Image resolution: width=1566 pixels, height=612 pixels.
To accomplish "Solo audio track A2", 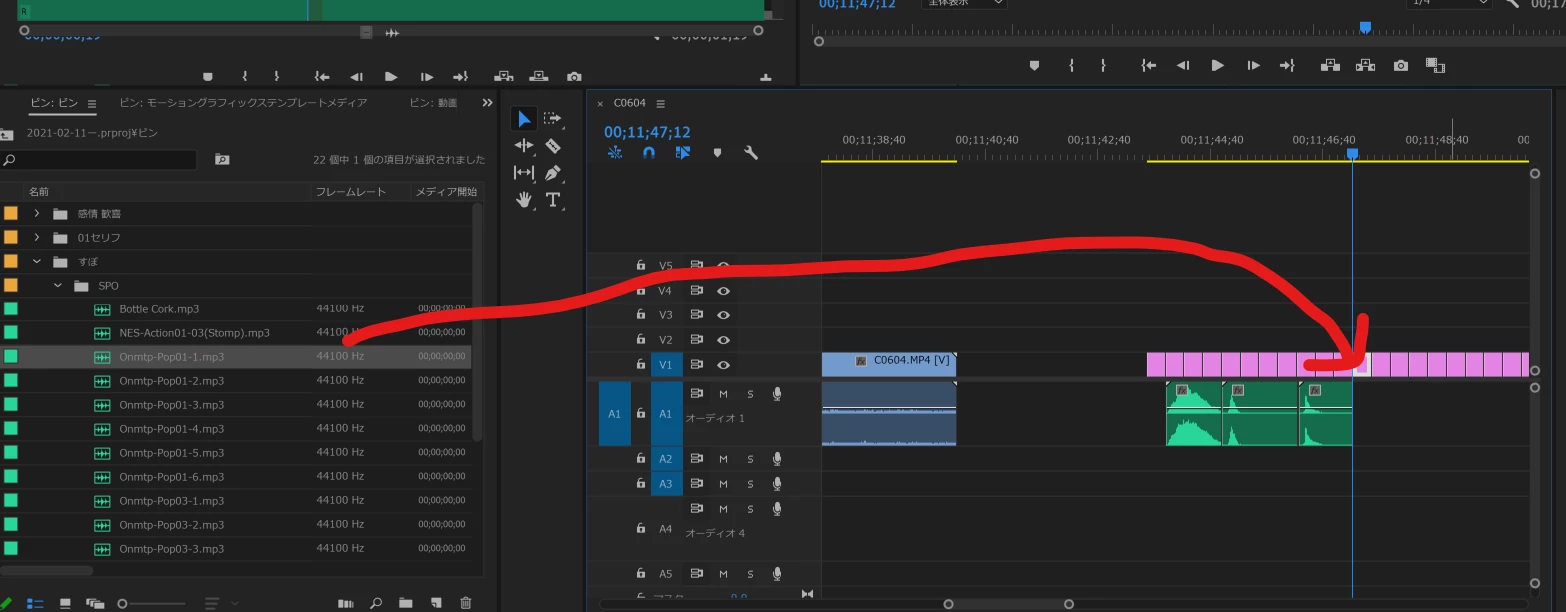I will click(x=750, y=459).
